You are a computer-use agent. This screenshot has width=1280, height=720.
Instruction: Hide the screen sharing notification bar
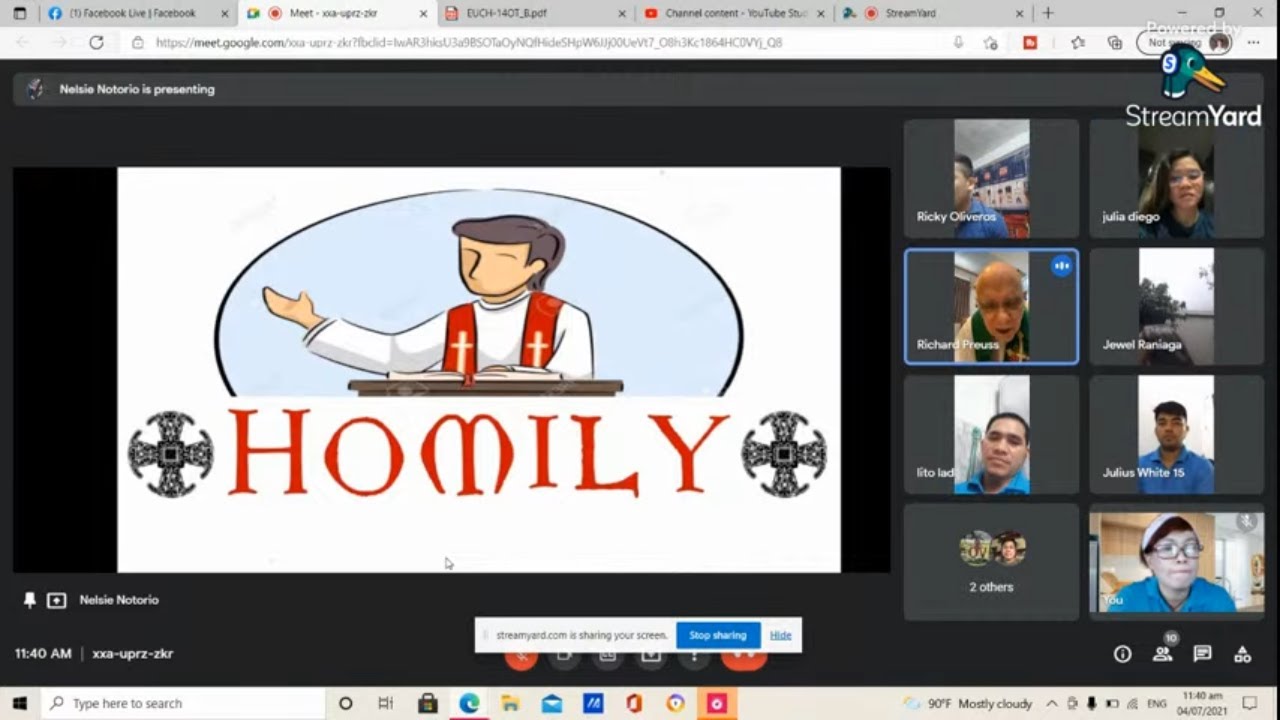click(x=780, y=635)
